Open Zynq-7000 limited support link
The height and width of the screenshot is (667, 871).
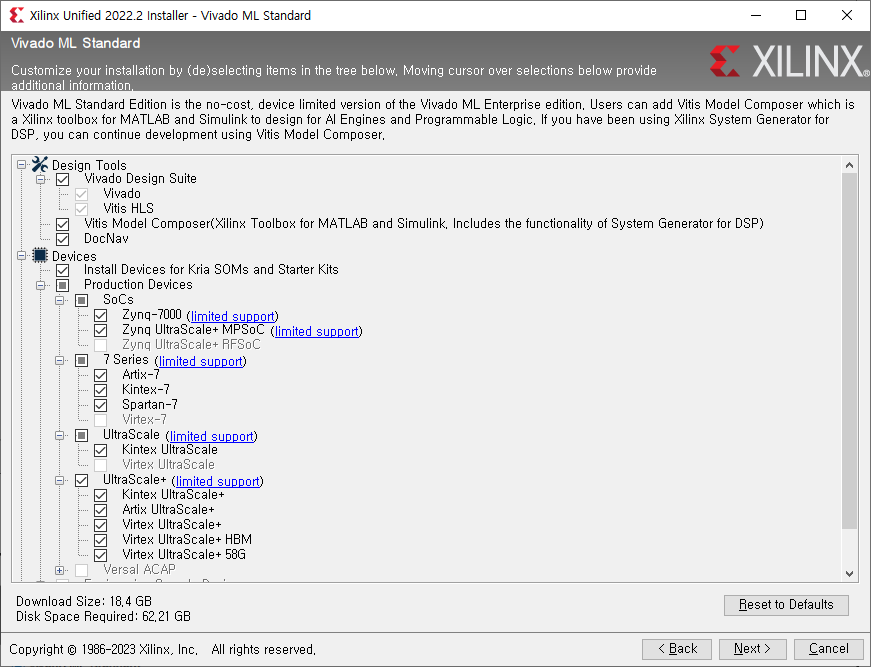233,316
